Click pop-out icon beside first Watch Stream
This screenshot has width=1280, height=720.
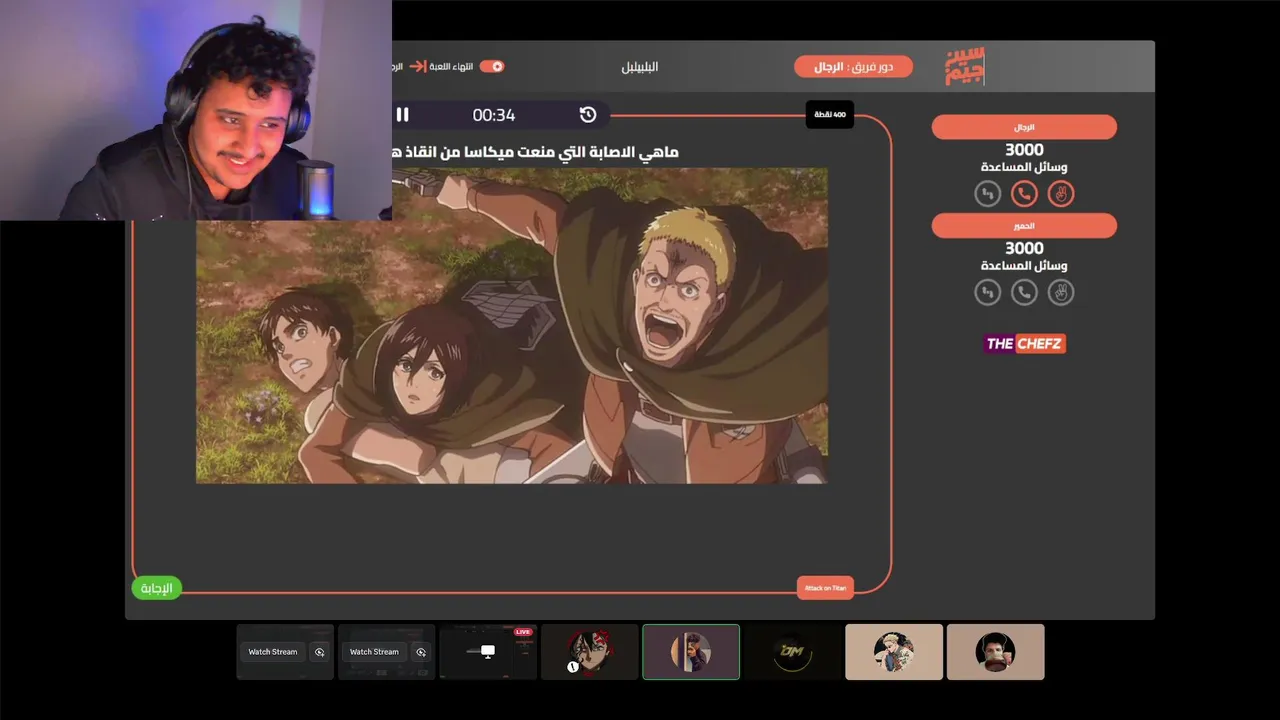point(320,652)
